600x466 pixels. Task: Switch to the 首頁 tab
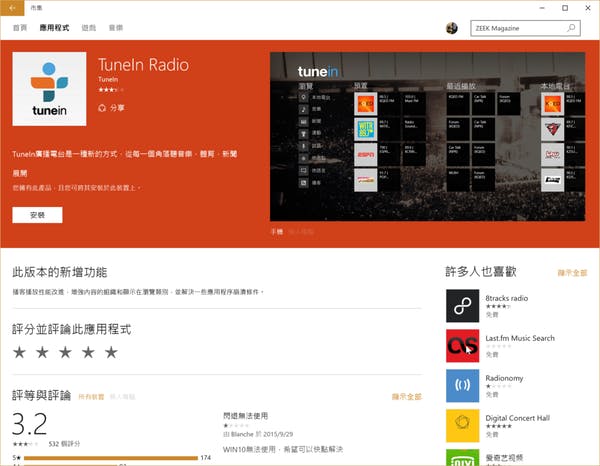pos(20,28)
